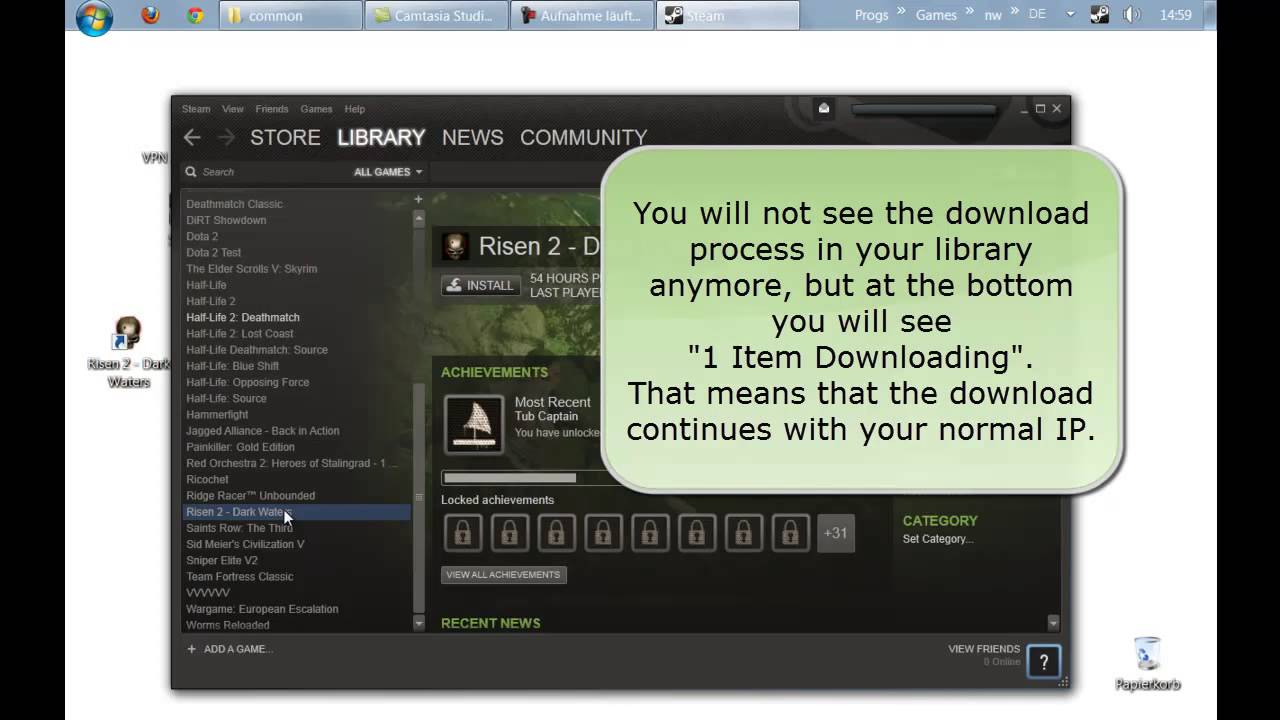Click the volume speaker tray icon

(1131, 15)
